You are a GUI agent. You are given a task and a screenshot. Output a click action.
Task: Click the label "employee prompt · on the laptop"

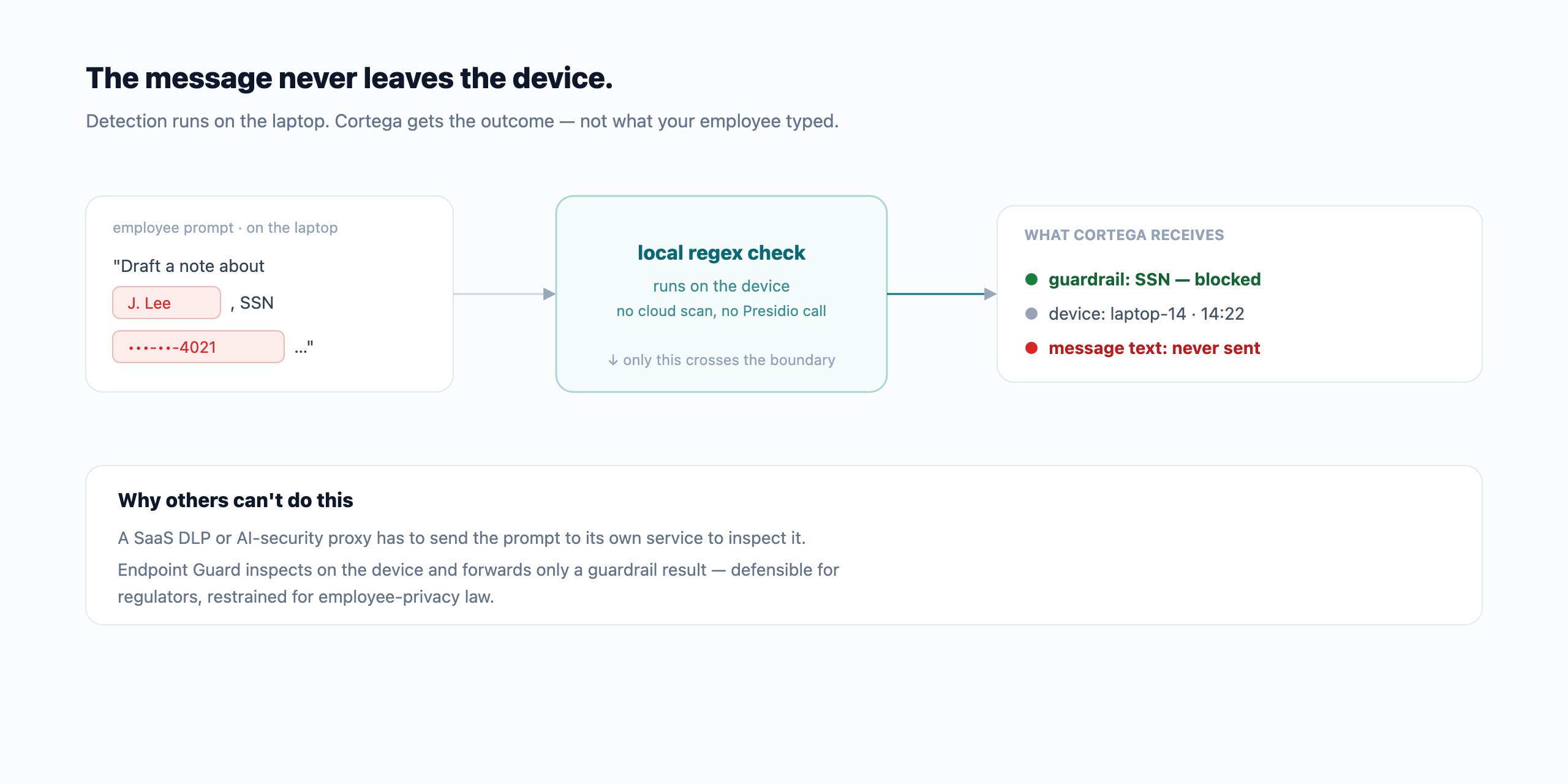coord(225,228)
